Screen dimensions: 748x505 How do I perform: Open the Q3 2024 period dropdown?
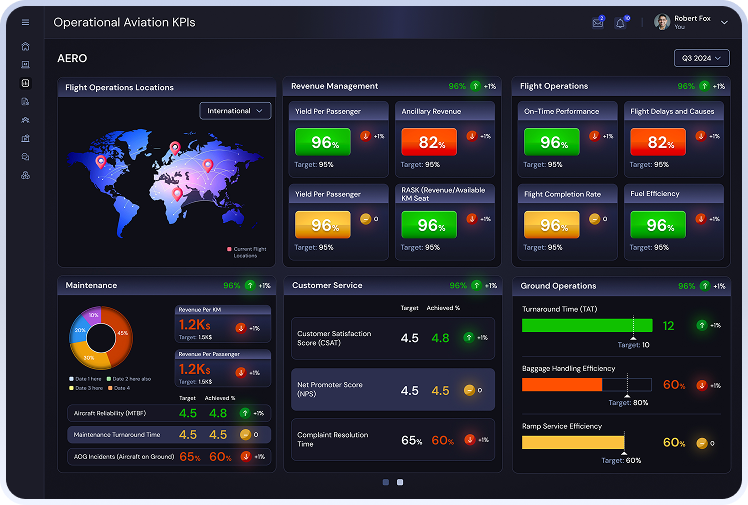[702, 58]
